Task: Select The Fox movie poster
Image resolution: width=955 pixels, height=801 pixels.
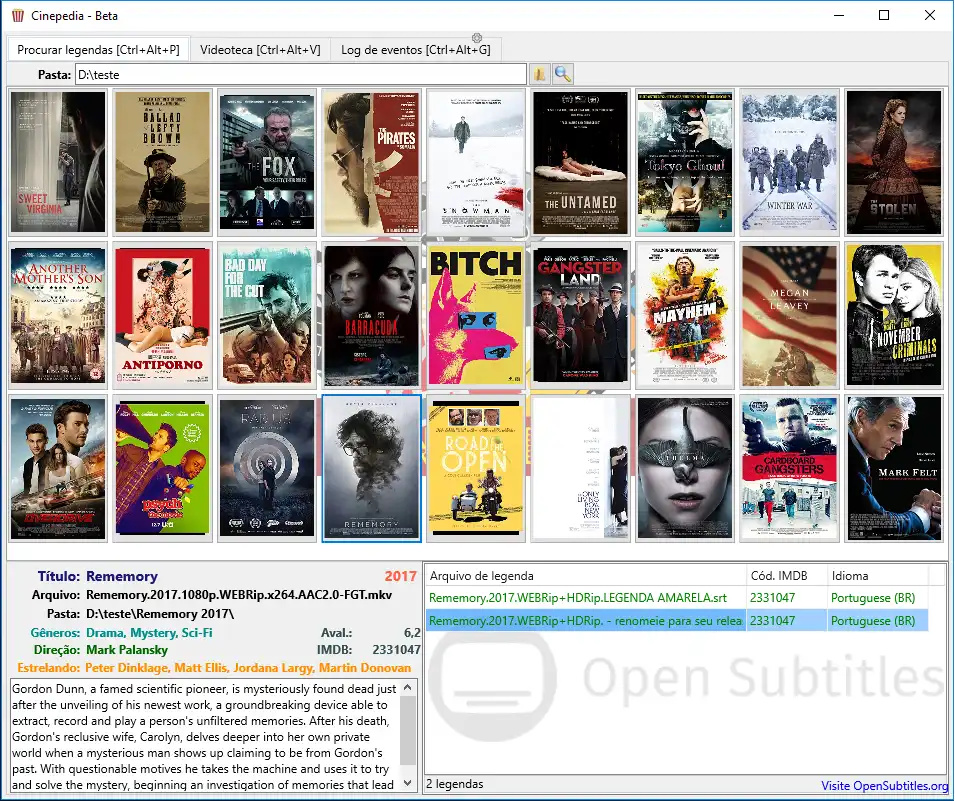Action: [267, 162]
